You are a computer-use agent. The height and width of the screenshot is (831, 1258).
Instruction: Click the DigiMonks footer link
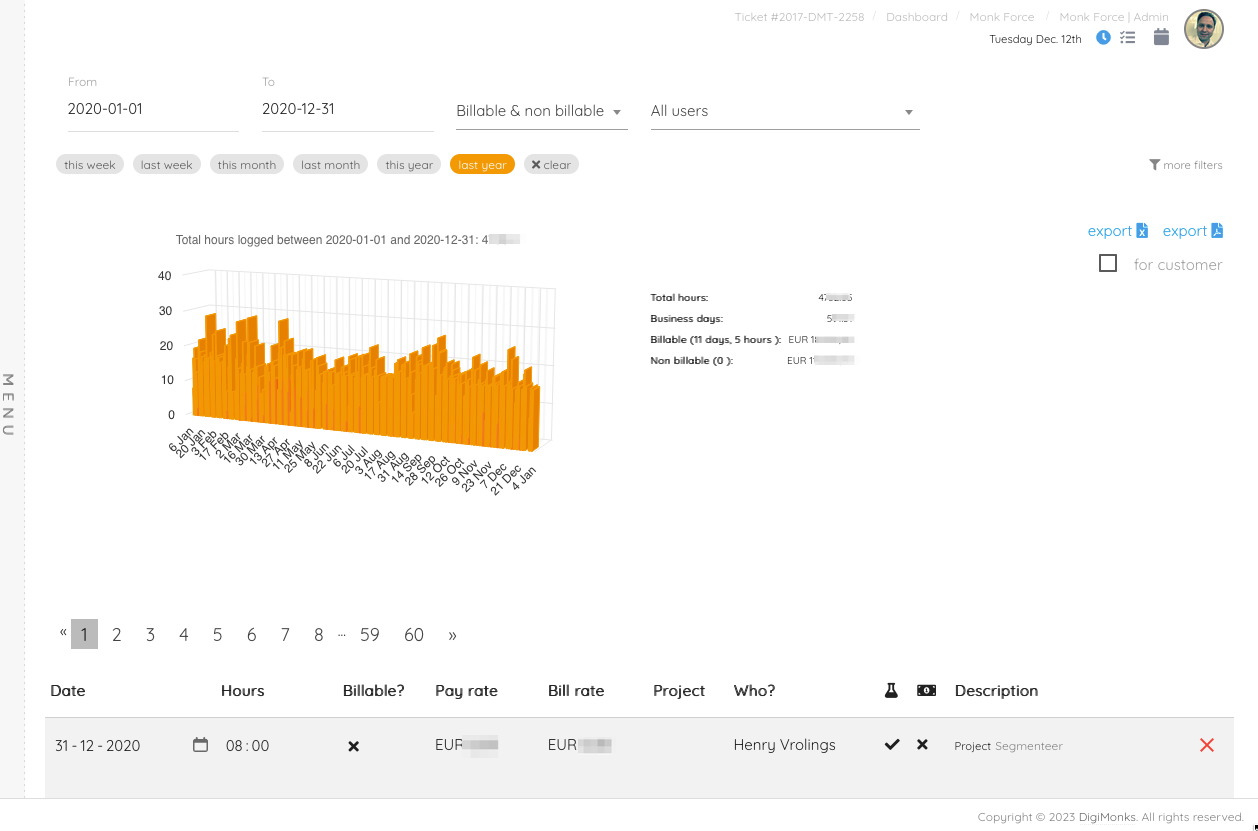tap(1108, 817)
